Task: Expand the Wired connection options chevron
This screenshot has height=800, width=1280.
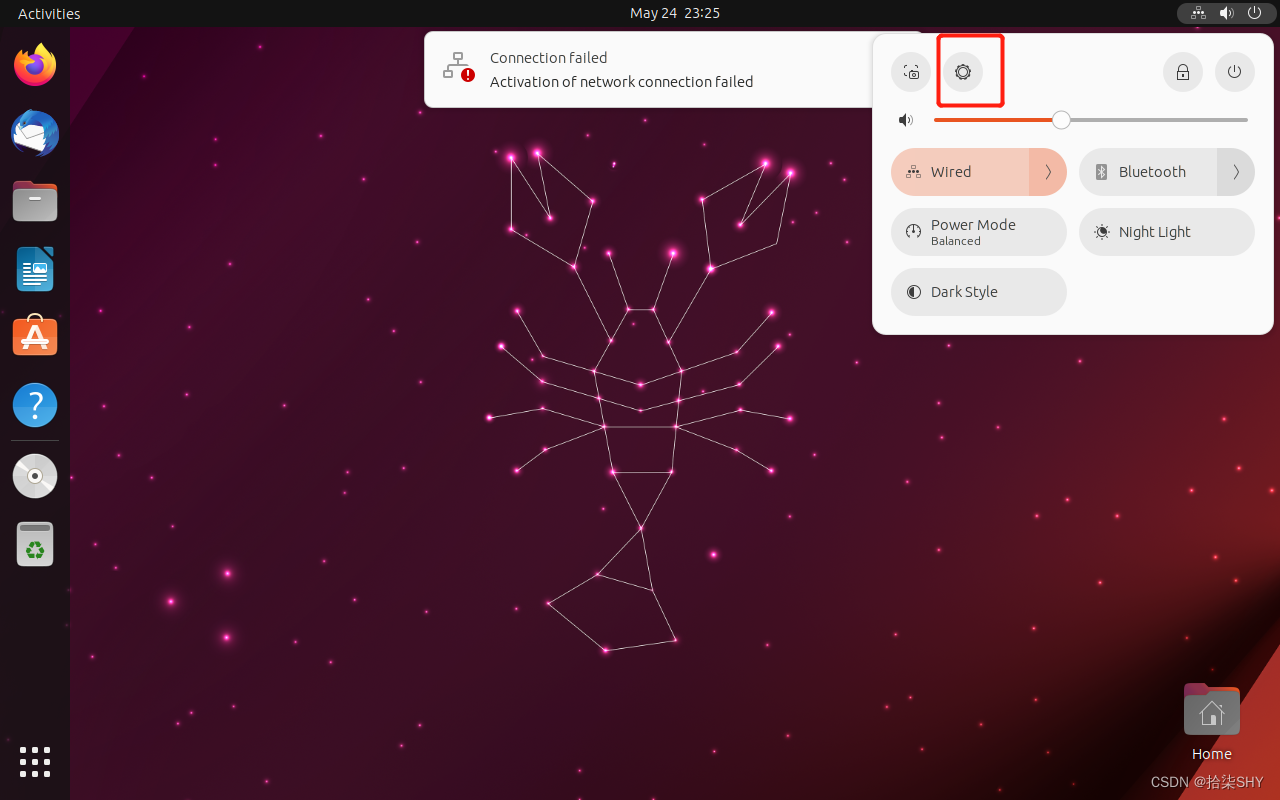Action: click(1048, 171)
